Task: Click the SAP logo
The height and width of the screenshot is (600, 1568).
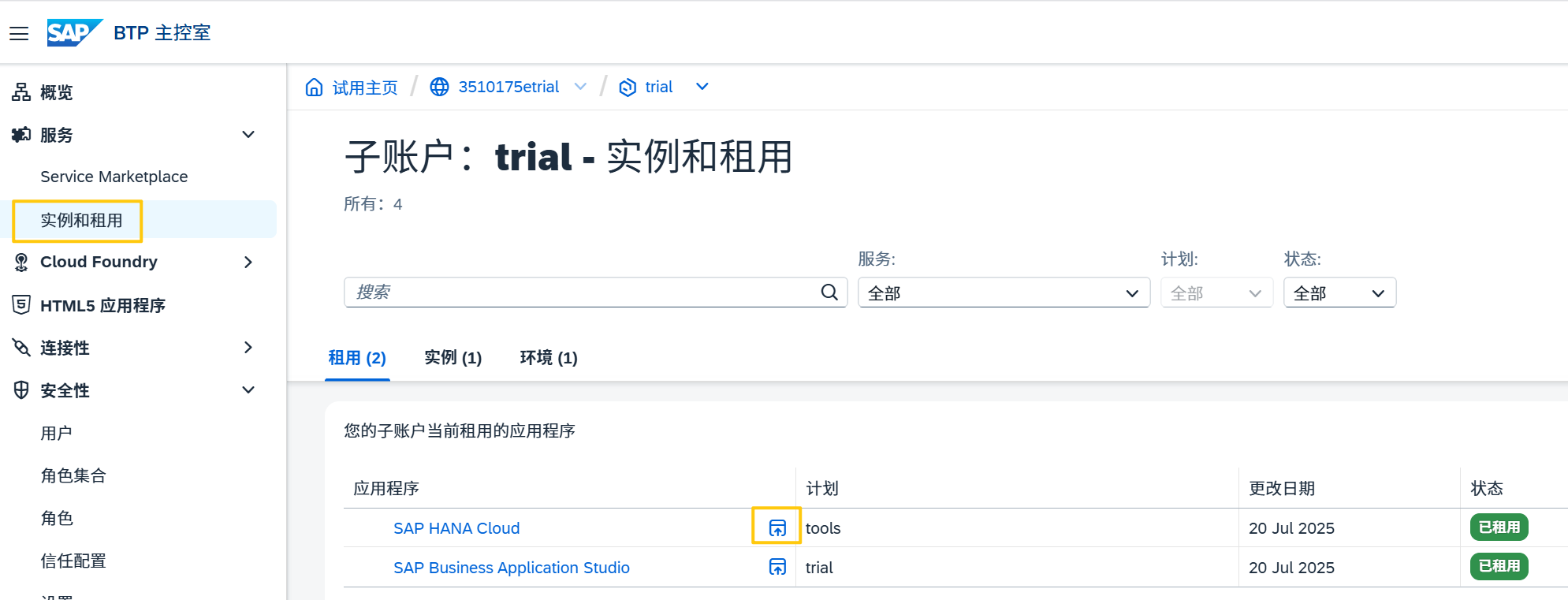Action: point(74,32)
